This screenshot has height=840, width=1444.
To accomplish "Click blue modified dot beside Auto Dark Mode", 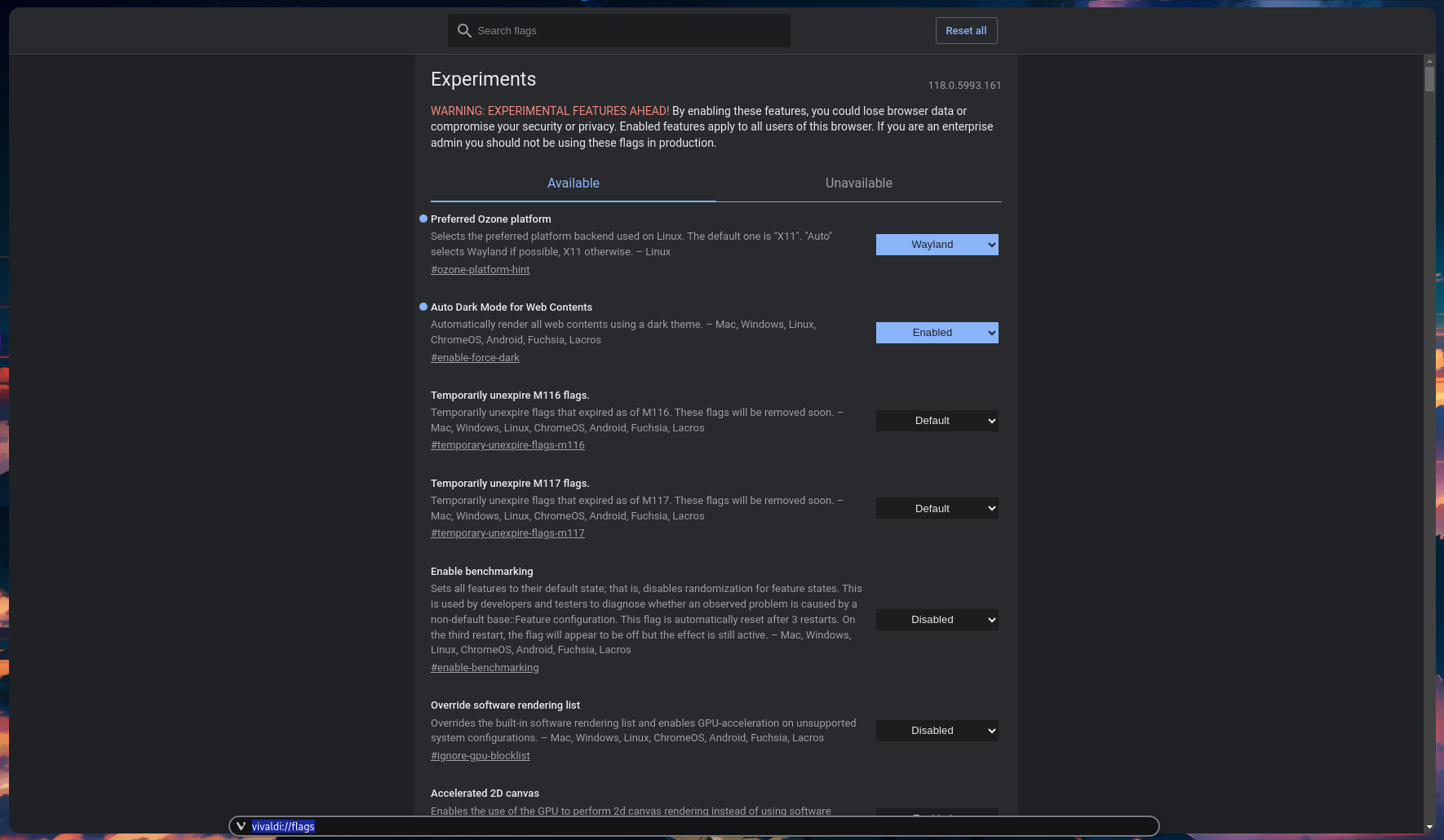I will (x=423, y=307).
